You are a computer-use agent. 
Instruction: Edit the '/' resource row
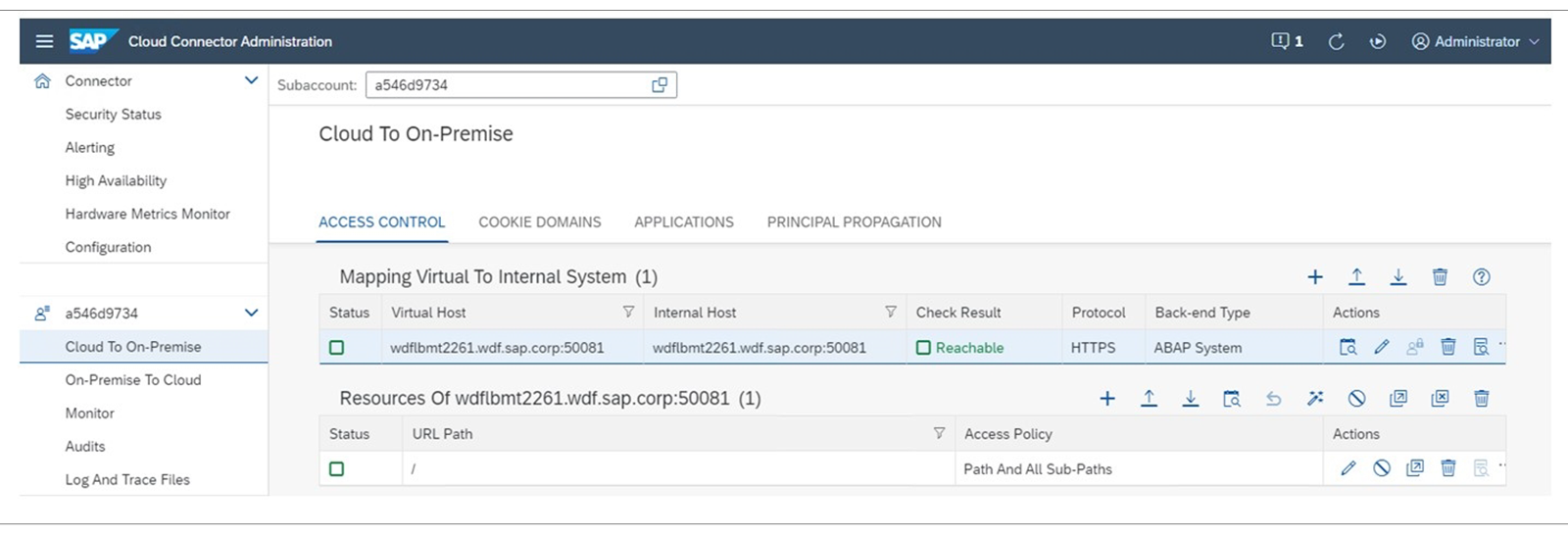coord(1348,468)
